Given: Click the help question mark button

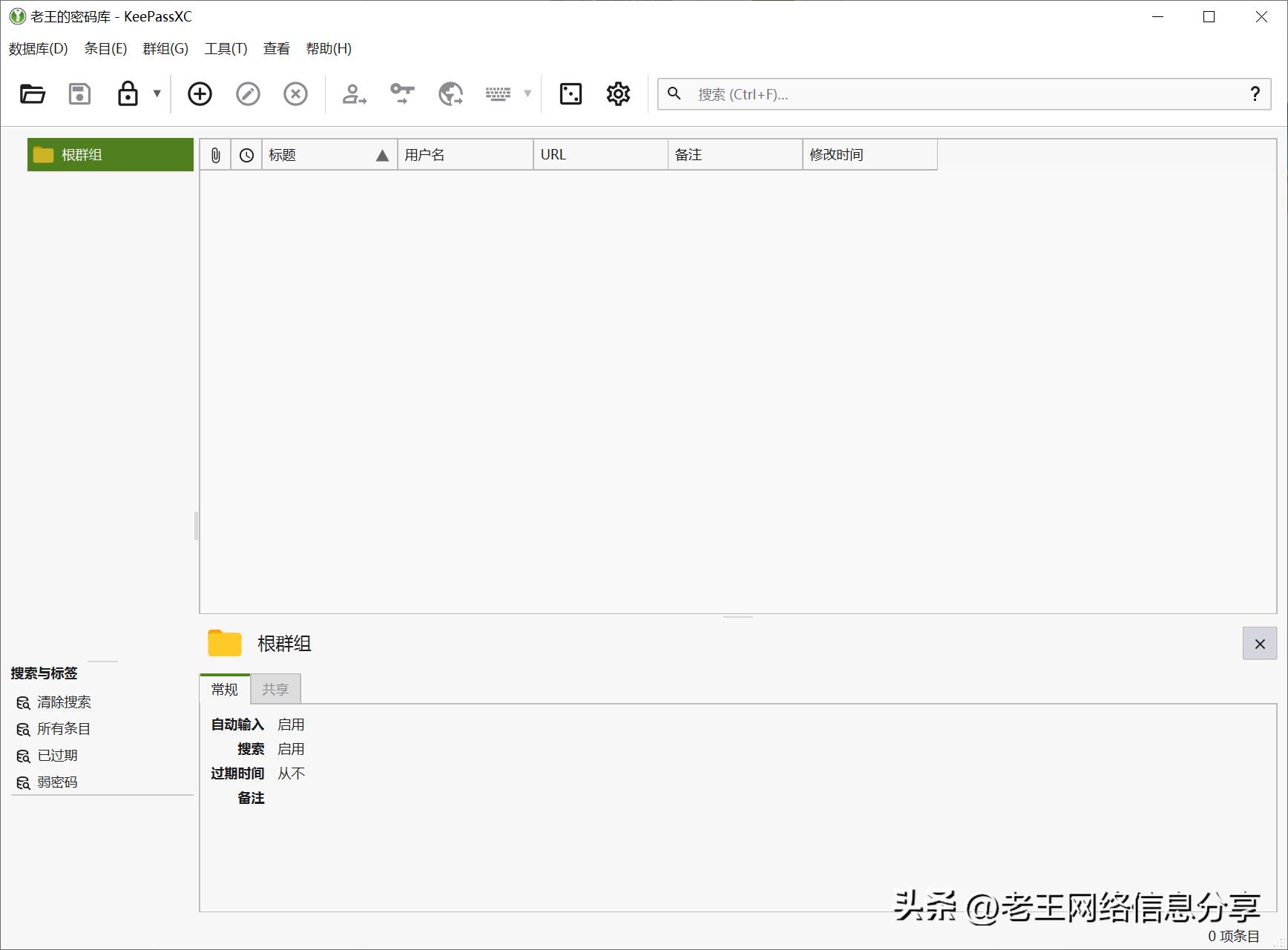Looking at the screenshot, I should coord(1255,93).
